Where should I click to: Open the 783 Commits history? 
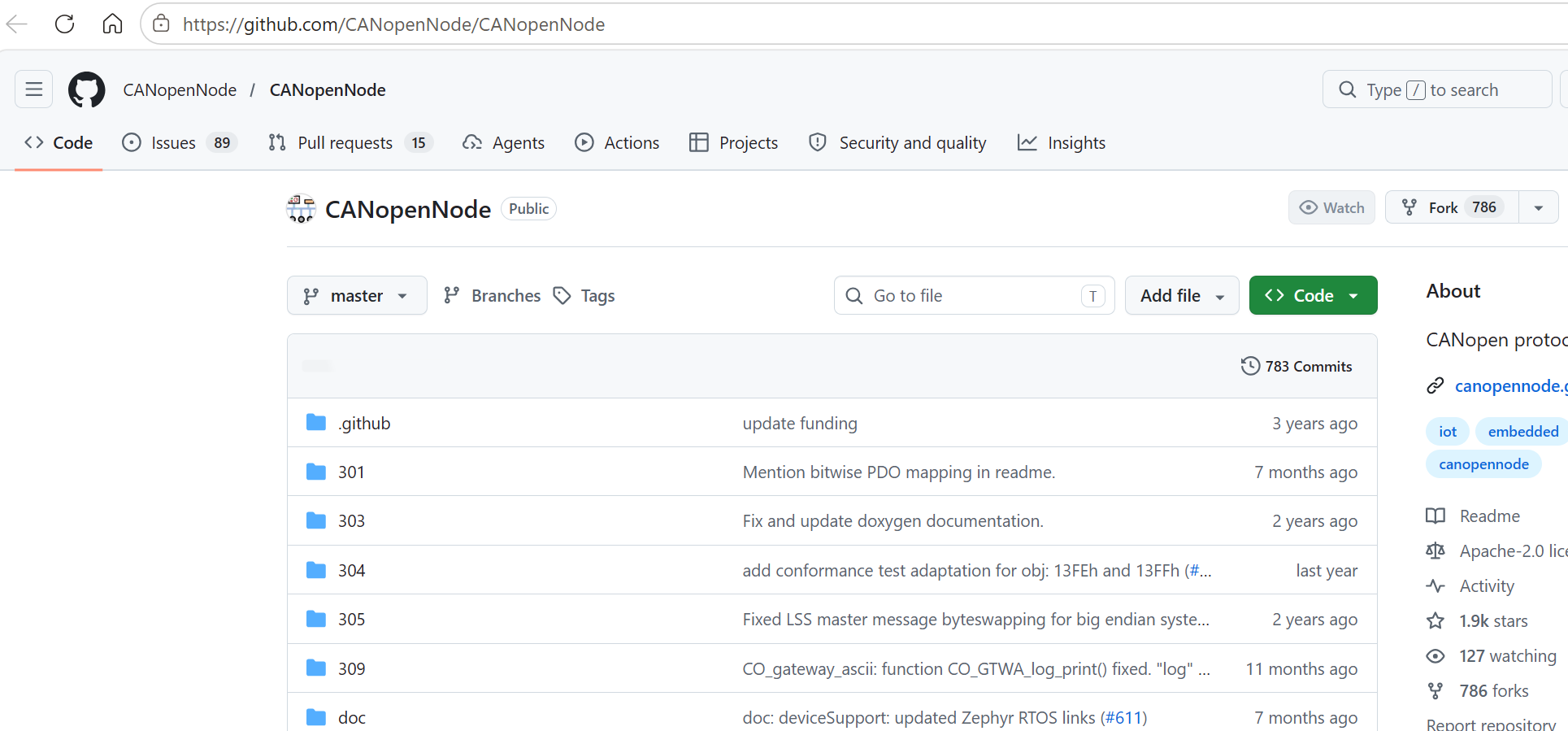(1297, 366)
